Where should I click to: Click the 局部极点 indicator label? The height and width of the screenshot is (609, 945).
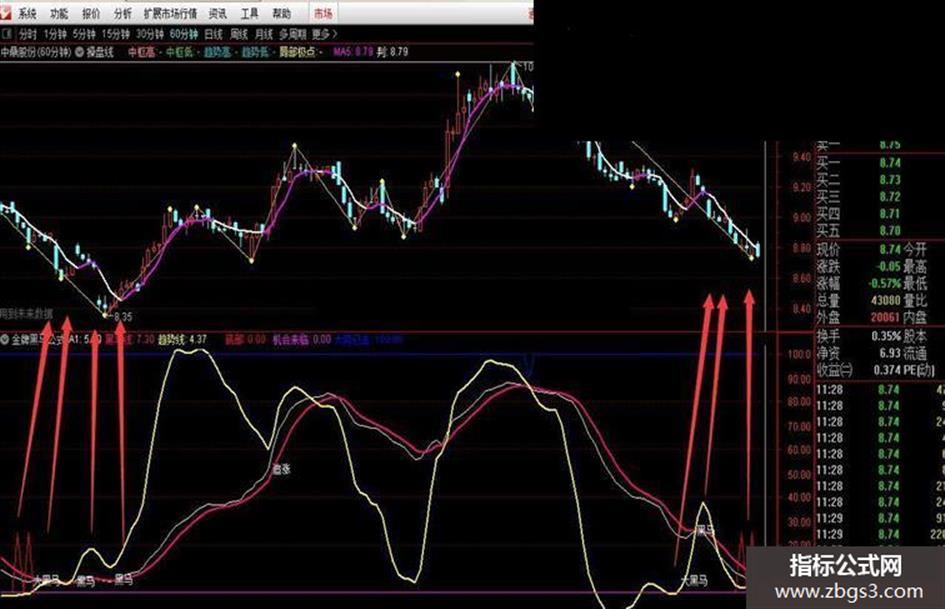coord(297,52)
